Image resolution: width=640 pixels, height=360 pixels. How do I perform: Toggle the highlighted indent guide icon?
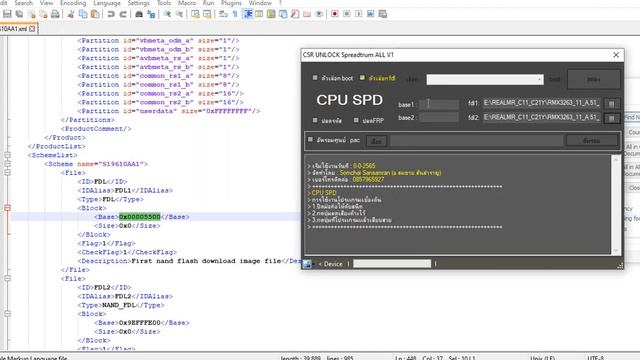click(x=247, y=14)
